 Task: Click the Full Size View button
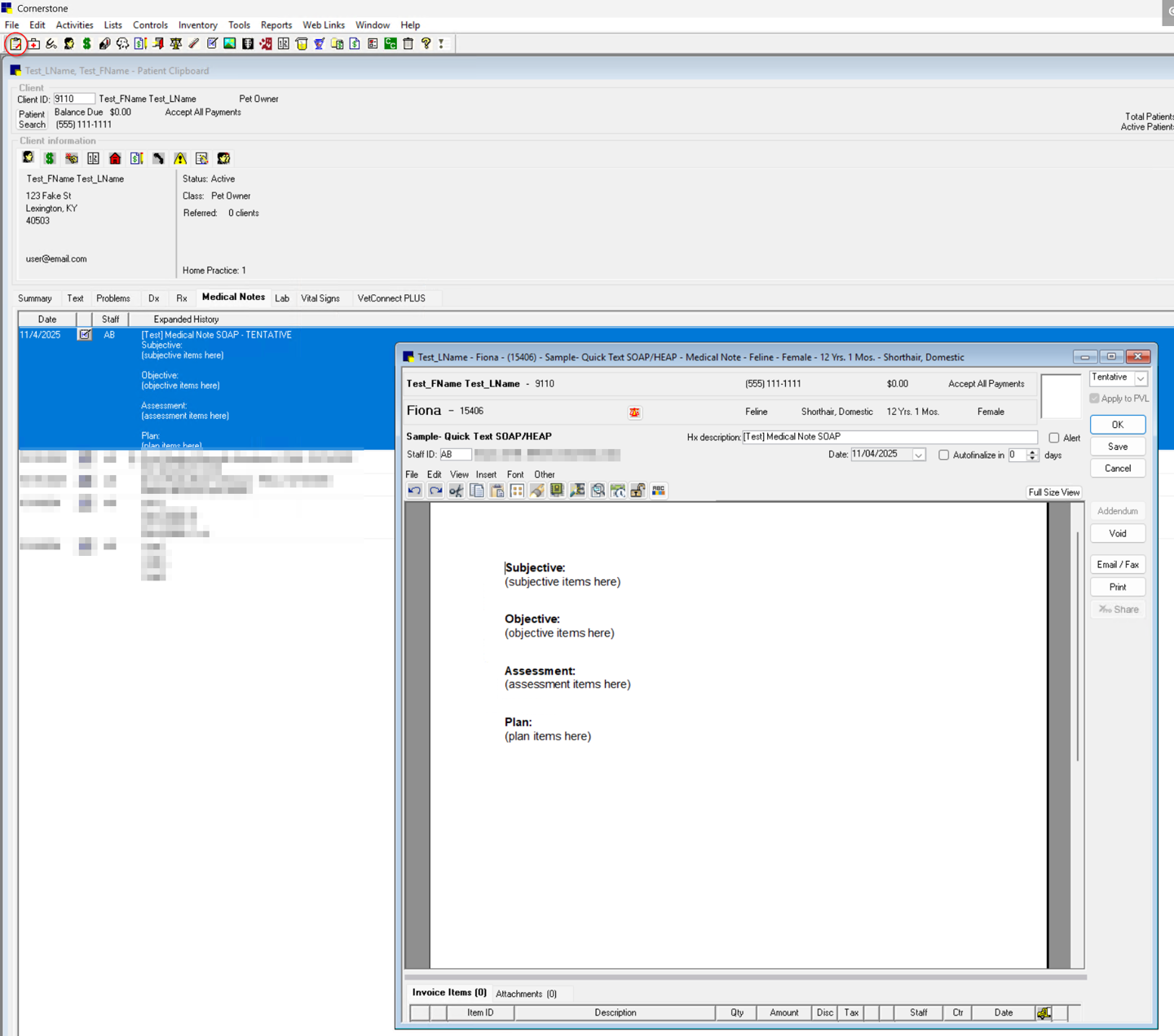(1054, 492)
